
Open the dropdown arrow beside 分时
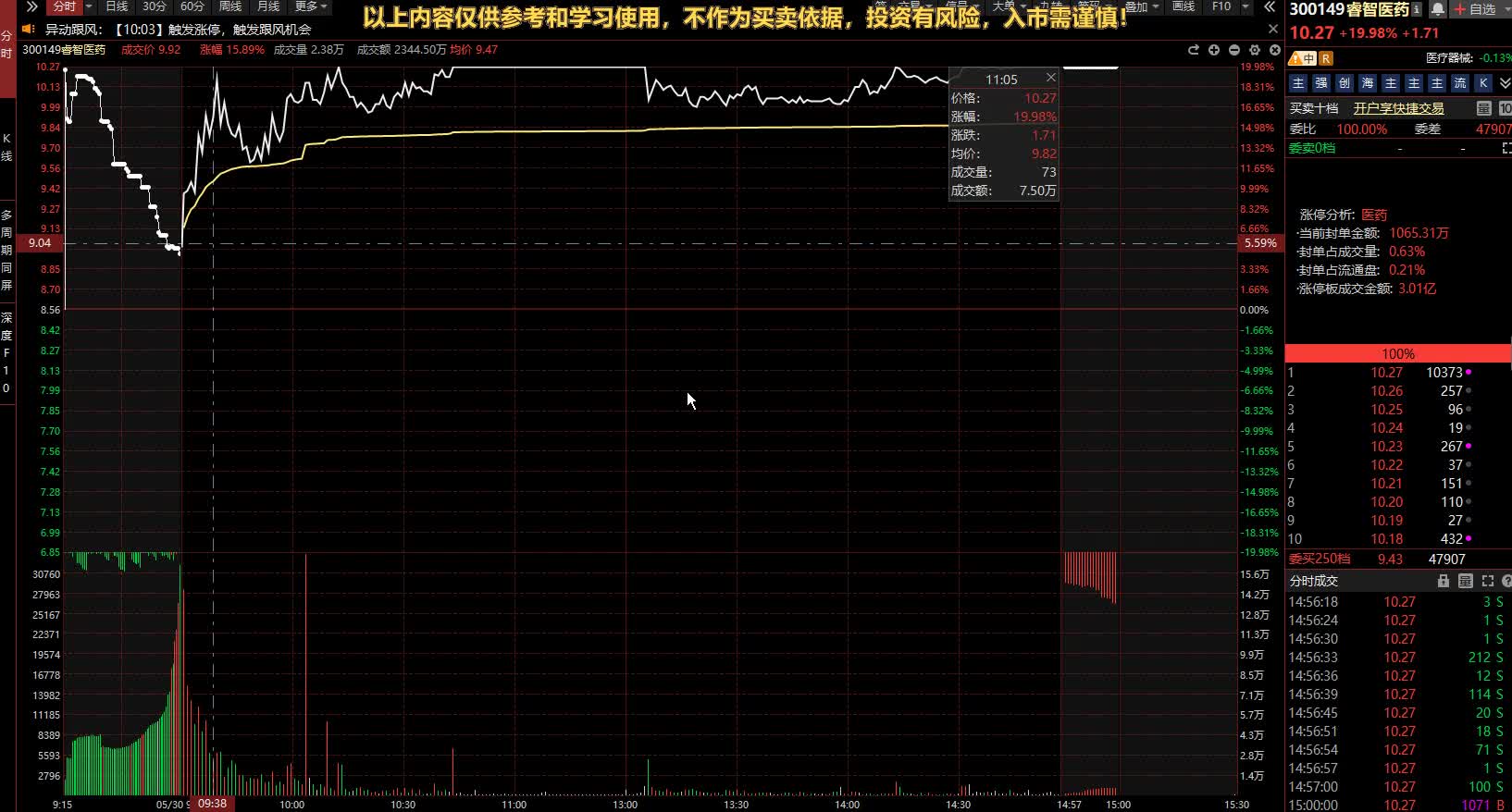point(89,6)
